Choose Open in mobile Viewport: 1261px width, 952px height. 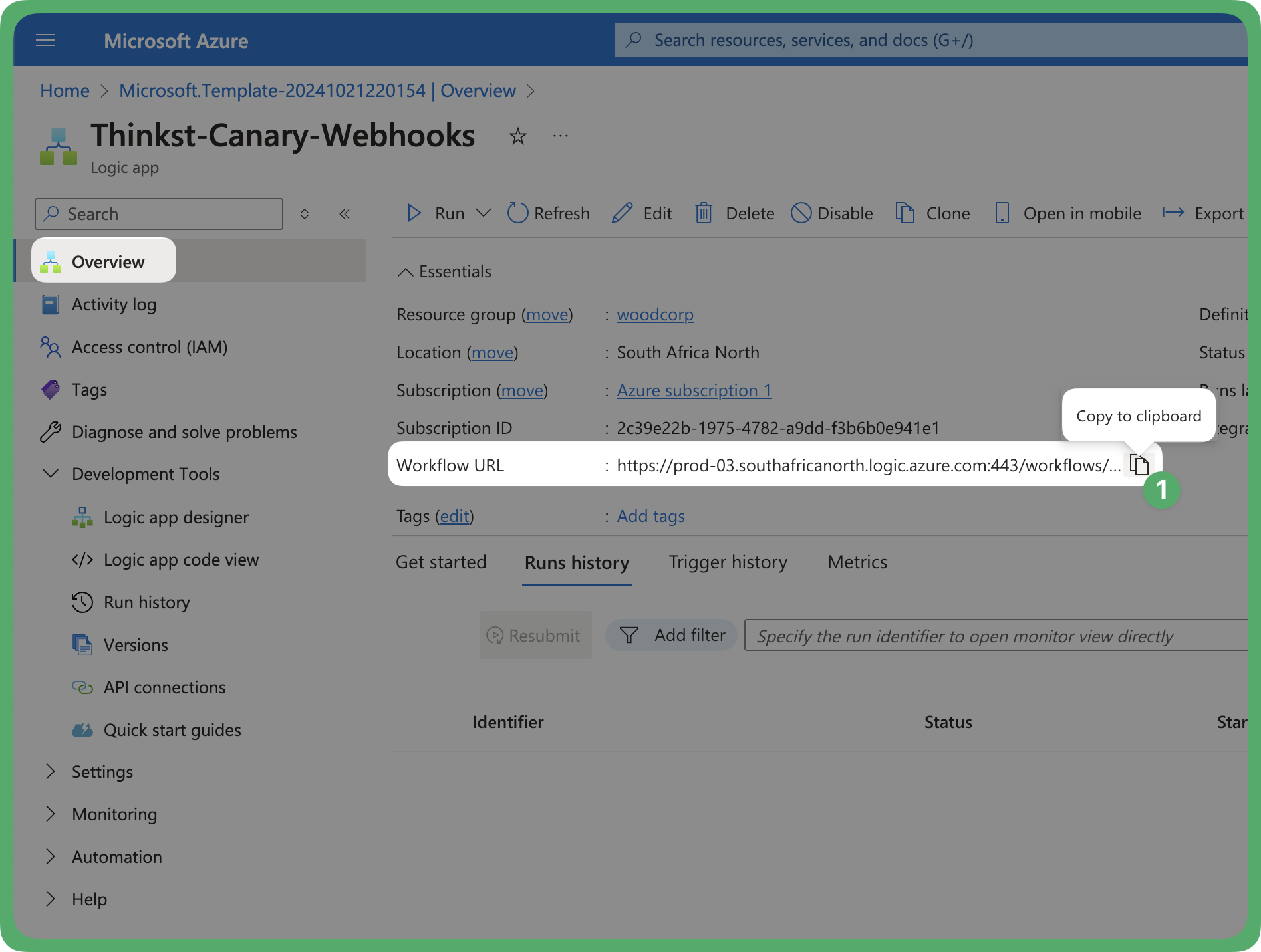pyautogui.click(x=1068, y=213)
